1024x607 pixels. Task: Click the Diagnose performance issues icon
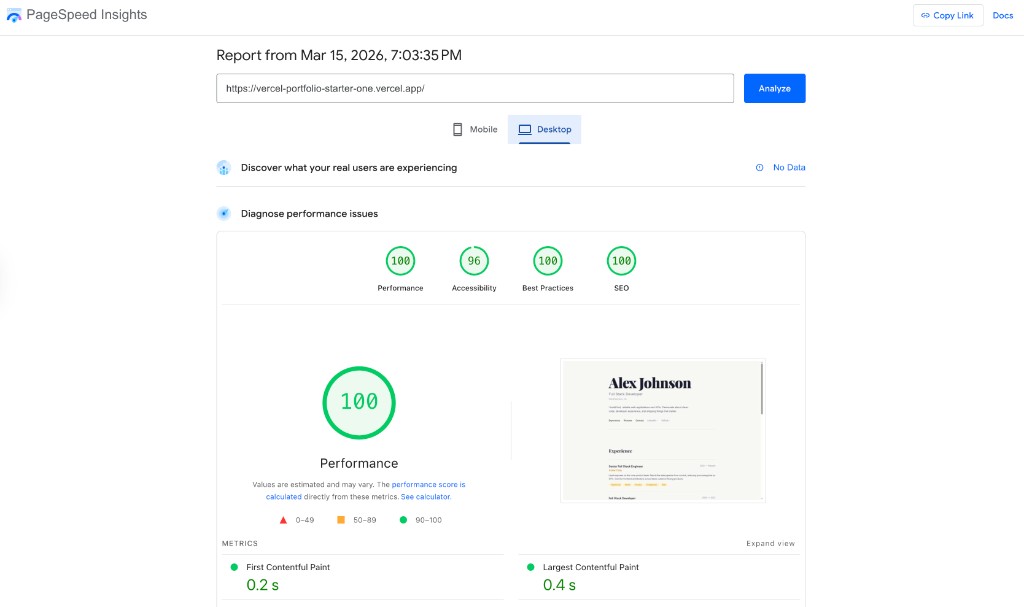[x=224, y=213]
